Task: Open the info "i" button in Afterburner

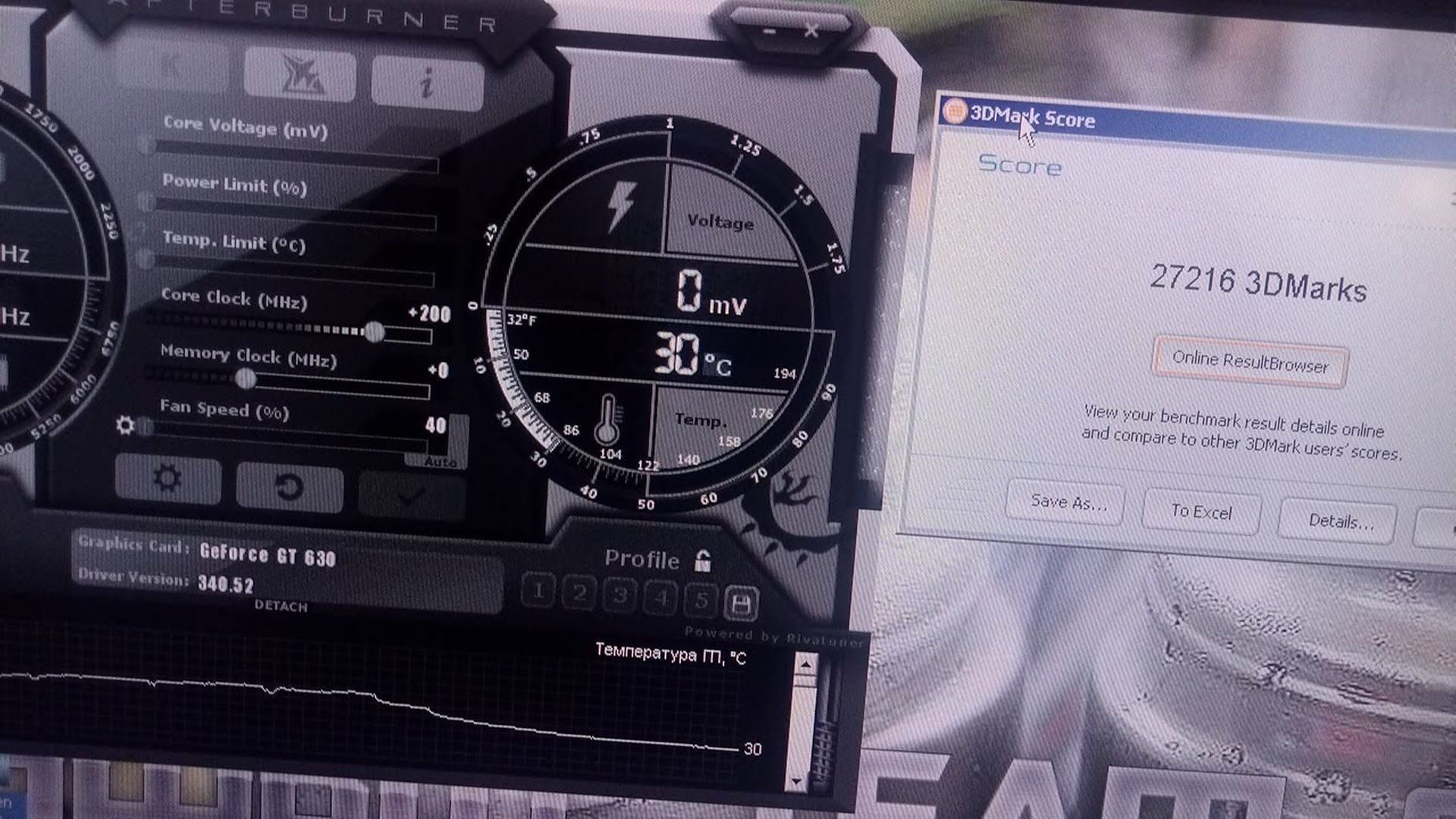Action: [x=428, y=82]
